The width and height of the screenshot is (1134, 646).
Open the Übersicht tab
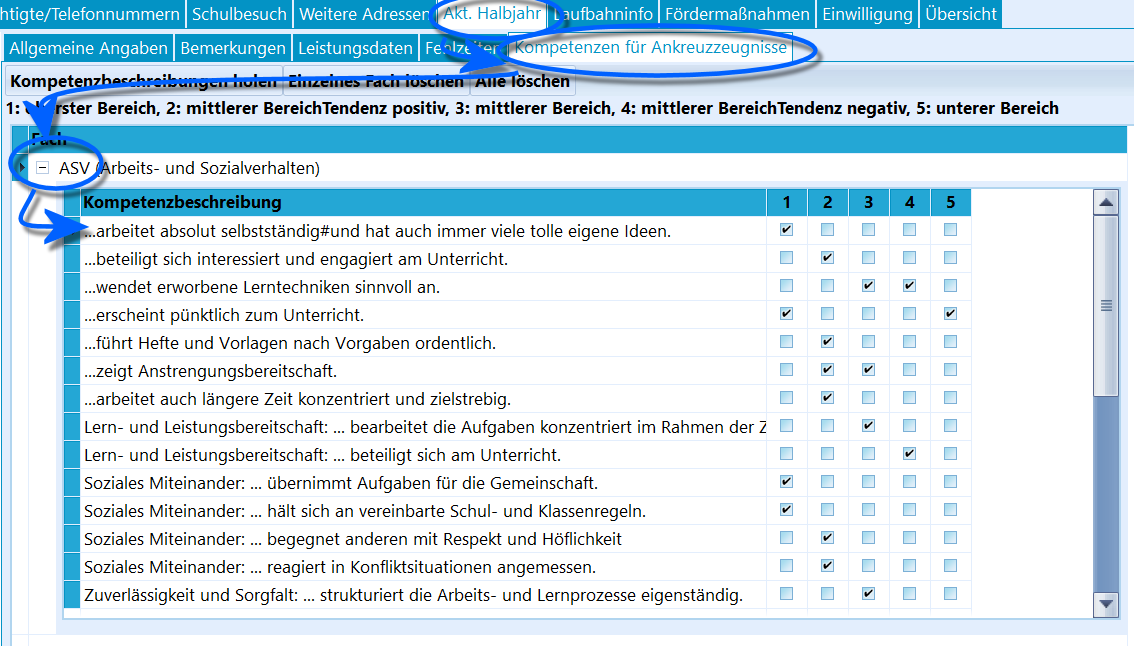(960, 14)
